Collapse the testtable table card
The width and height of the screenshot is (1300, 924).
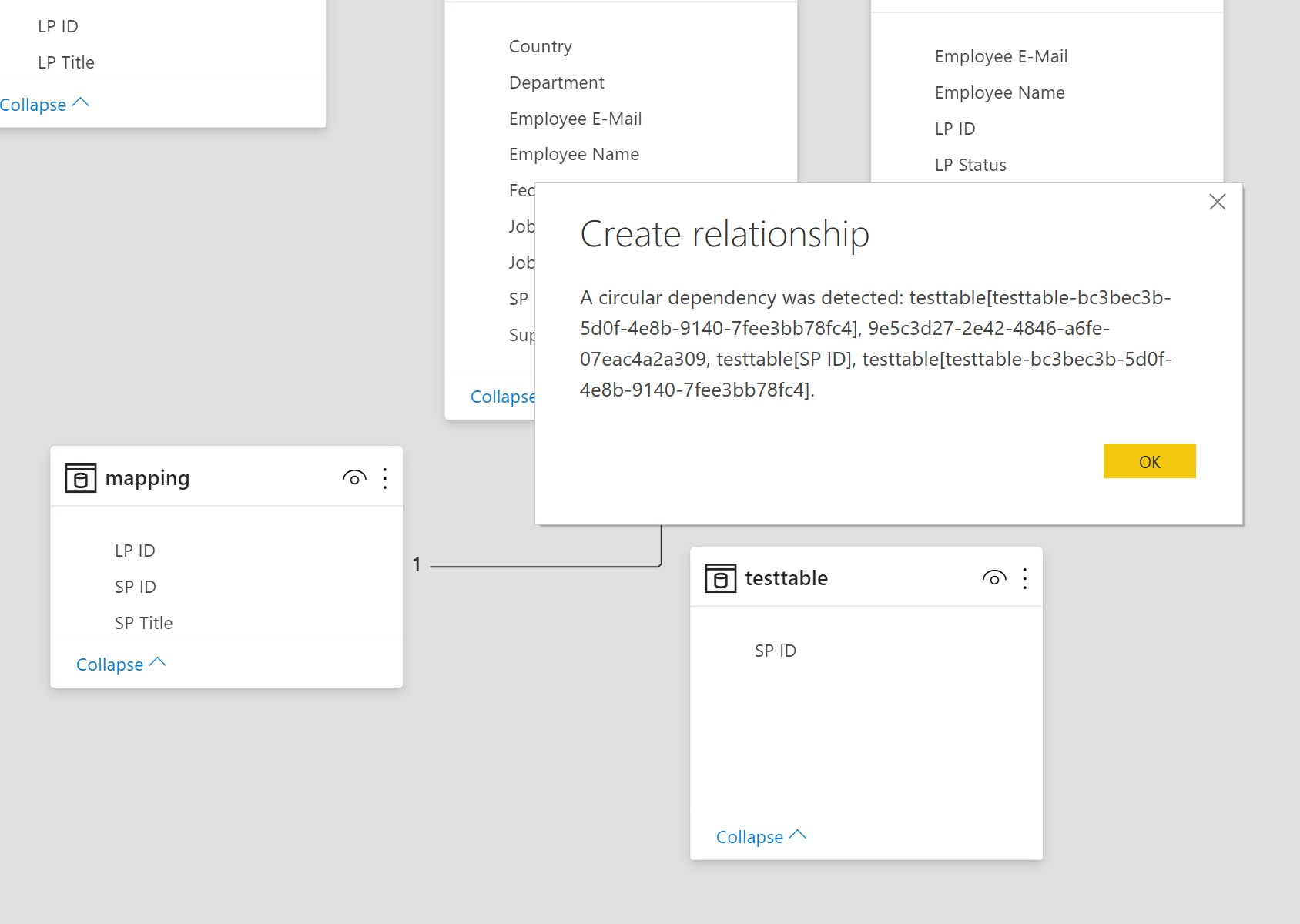761,836
